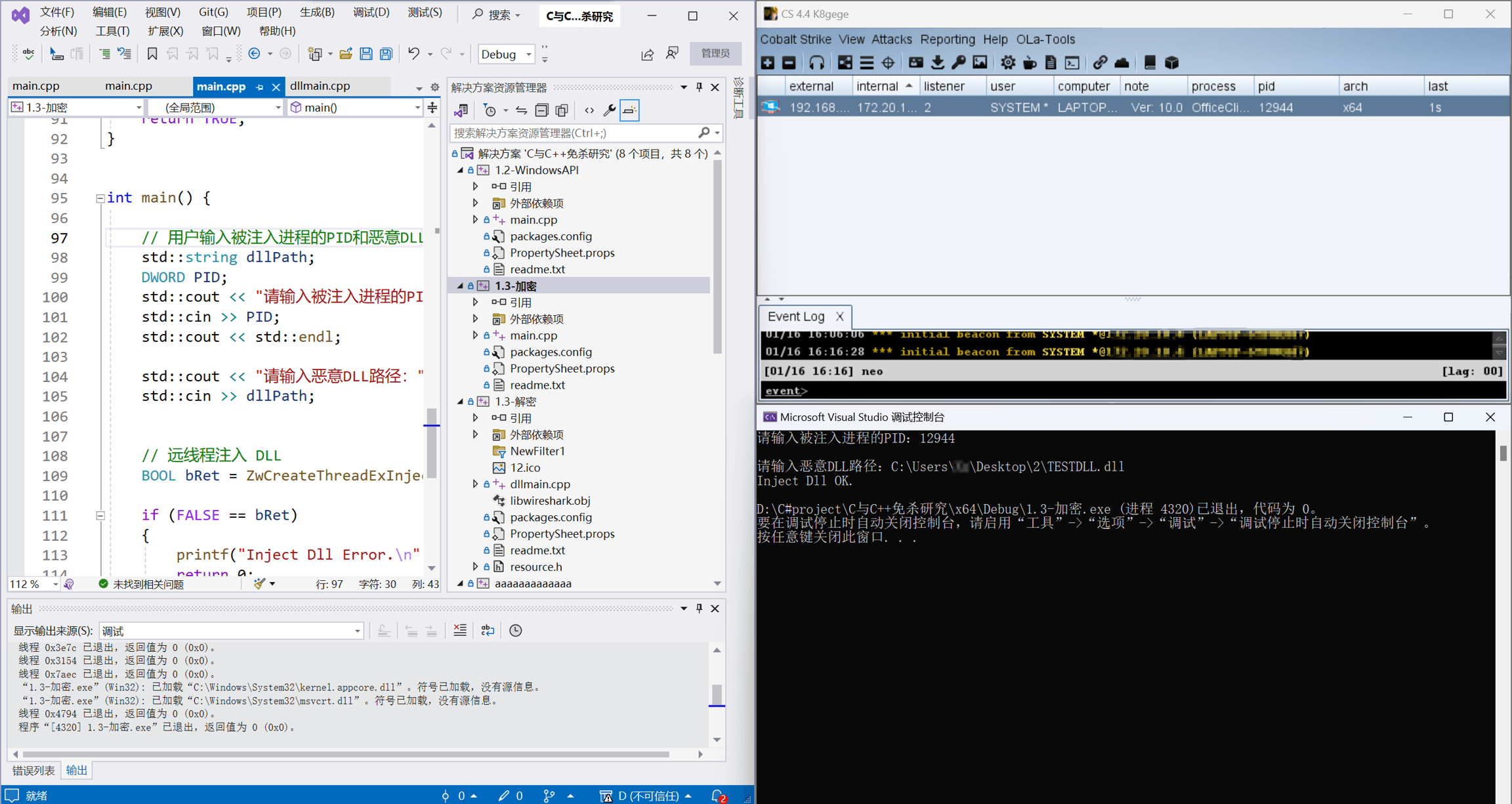
Task: Click collapse all icon in Solution Explorer toolbar
Action: point(541,110)
